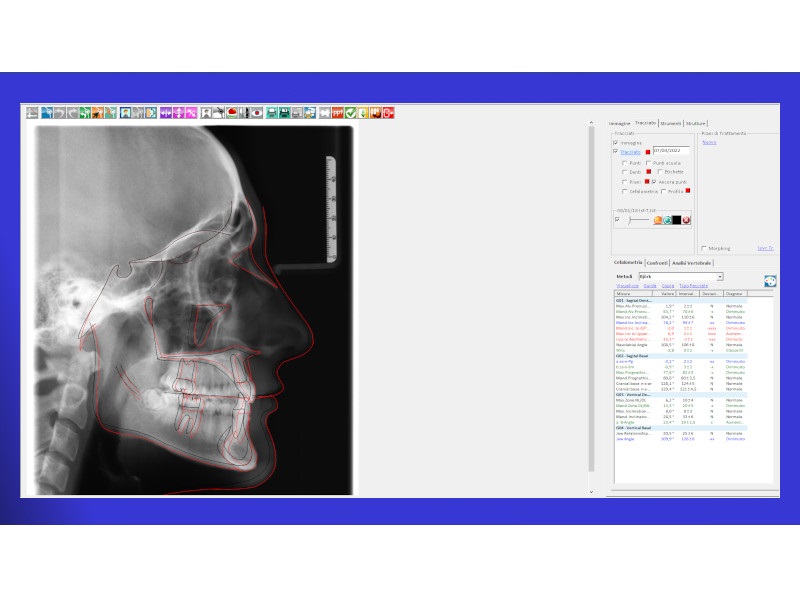Viewport: 800px width, 600px height.
Task: Click the orange arrow pointer toolbar icon
Action: (x=97, y=113)
